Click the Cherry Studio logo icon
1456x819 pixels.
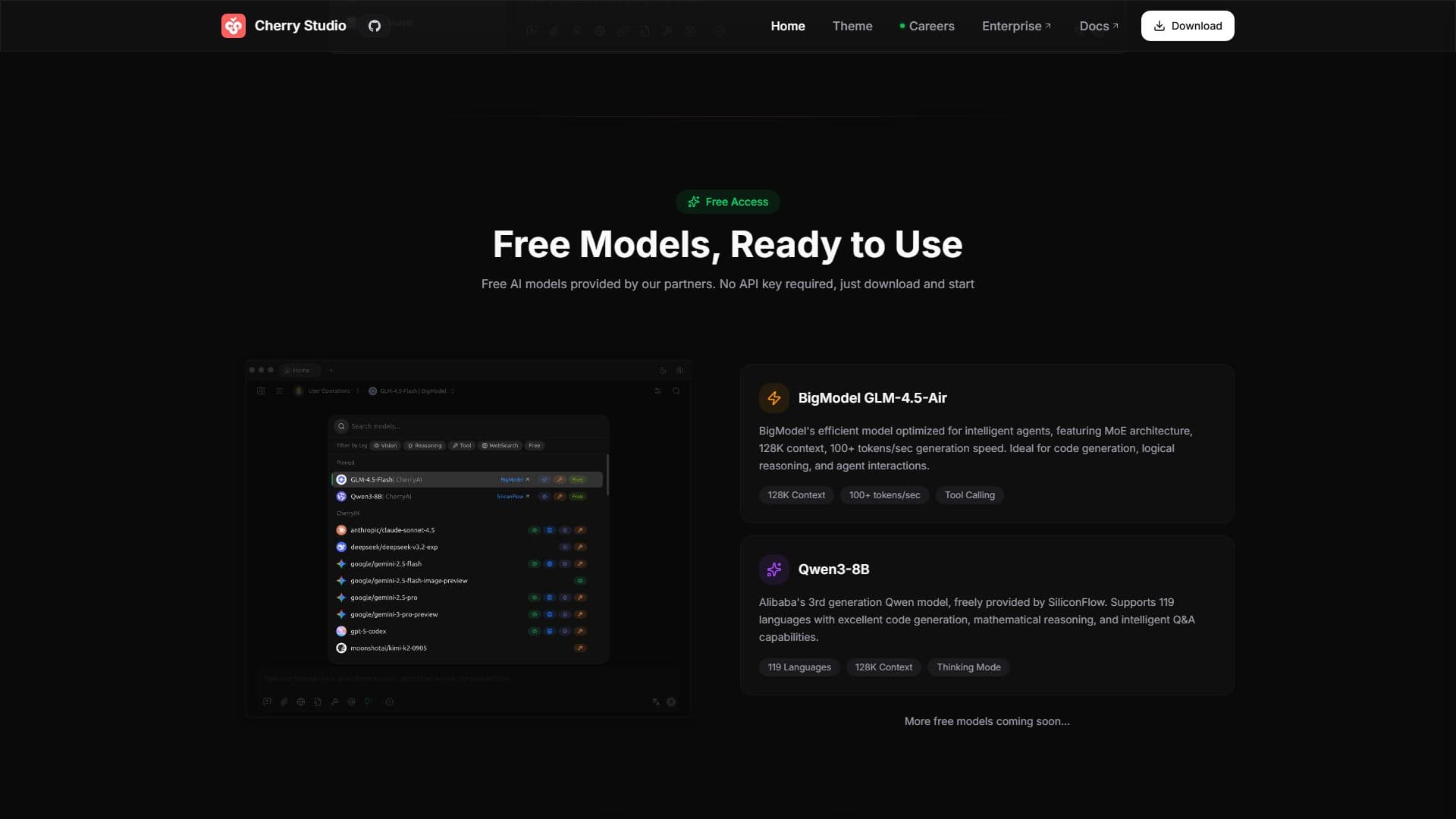(234, 26)
